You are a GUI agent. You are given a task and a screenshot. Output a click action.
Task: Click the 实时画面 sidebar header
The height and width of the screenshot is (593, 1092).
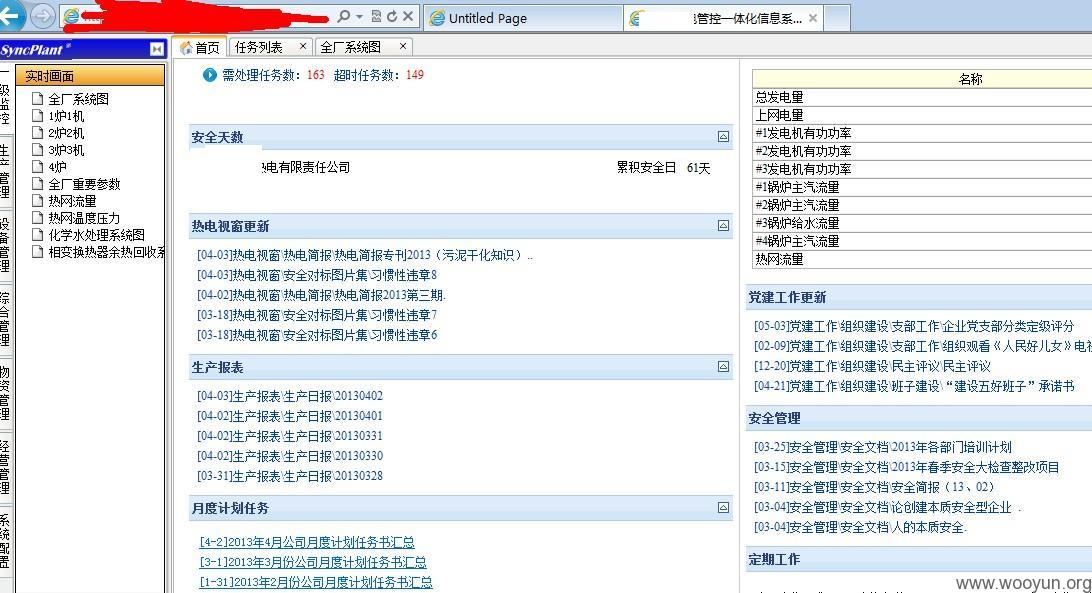pos(91,75)
